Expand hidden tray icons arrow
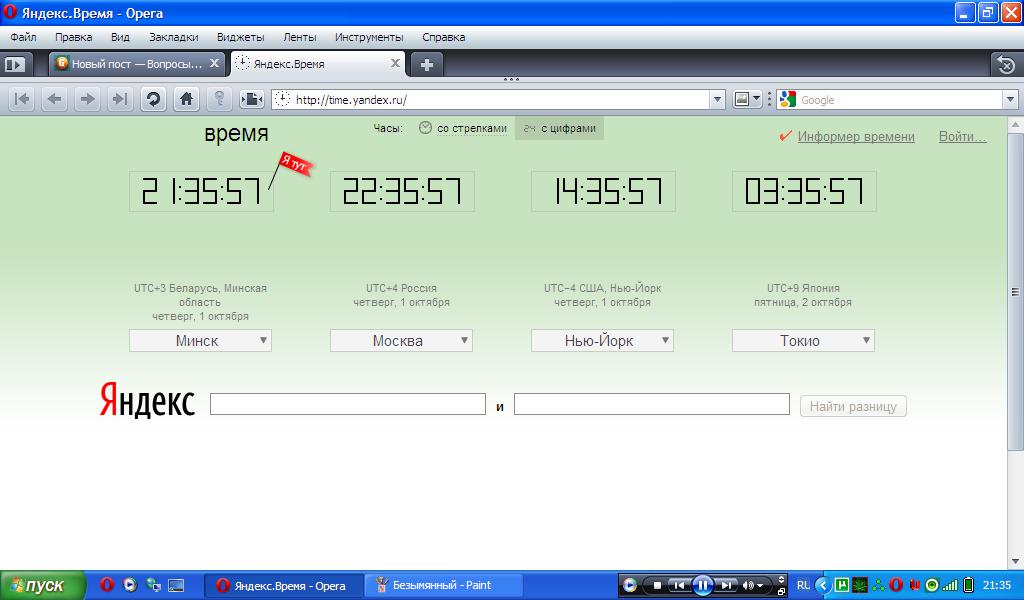 pos(823,585)
